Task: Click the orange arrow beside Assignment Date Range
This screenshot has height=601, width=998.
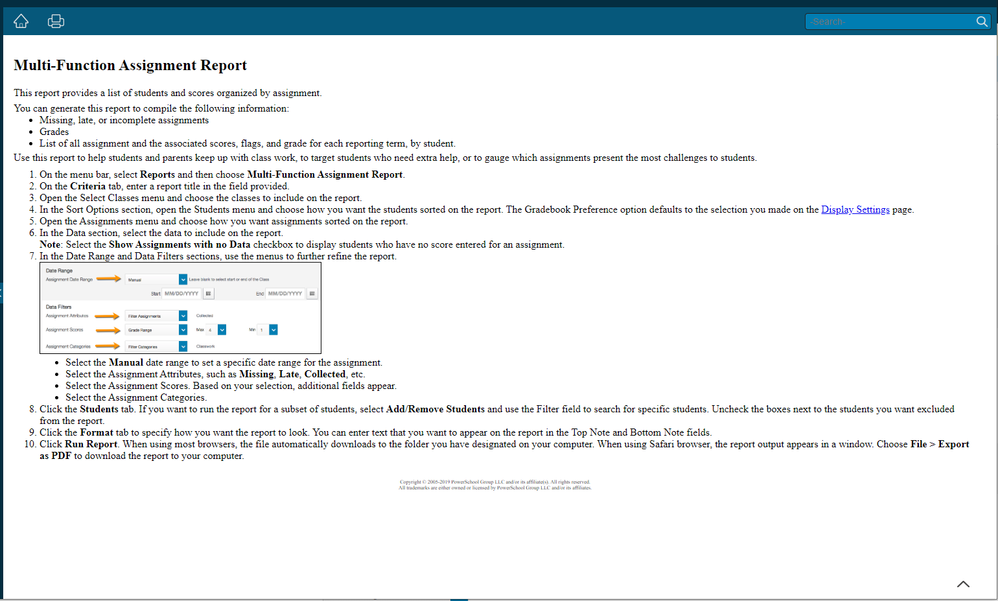Action: pyautogui.click(x=106, y=280)
